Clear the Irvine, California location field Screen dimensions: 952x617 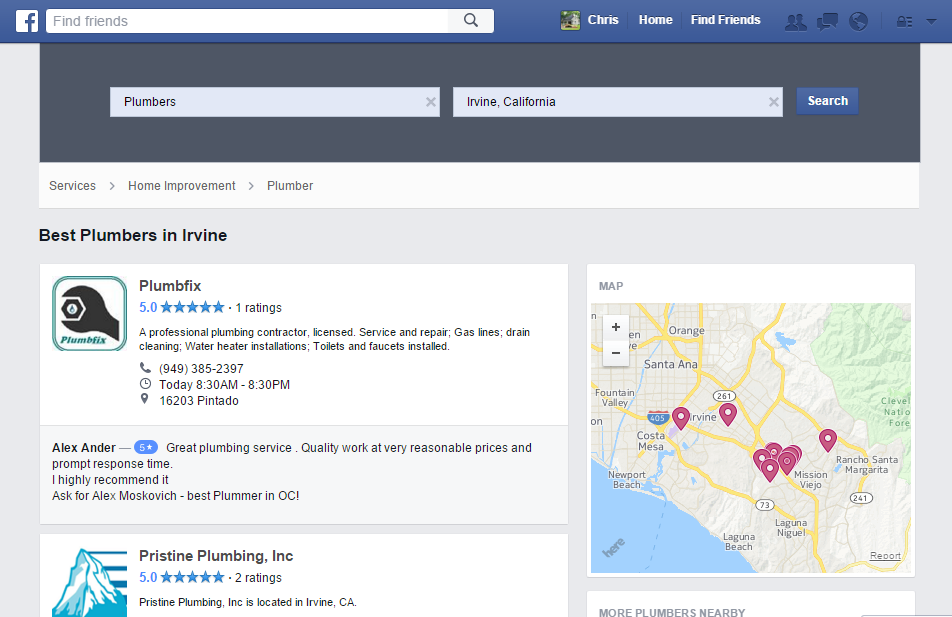[x=774, y=102]
